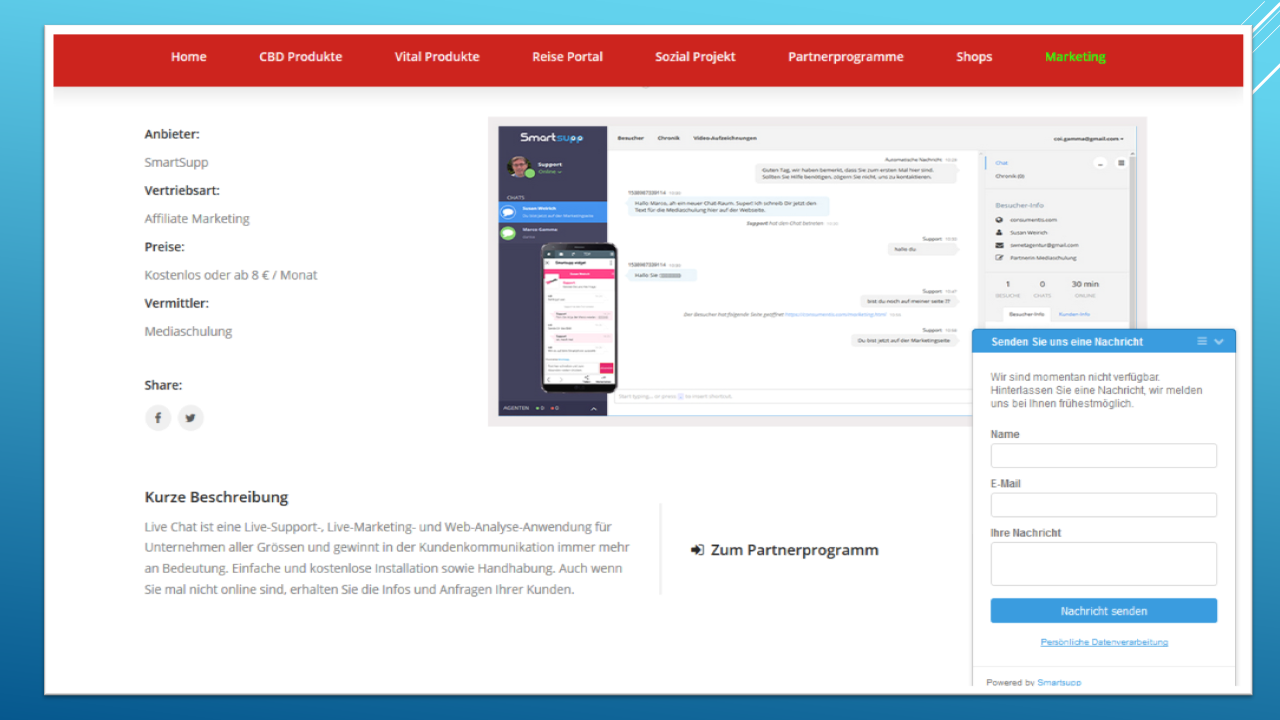
Task: Click the Zum Partnerprogramm link
Action: coord(785,550)
